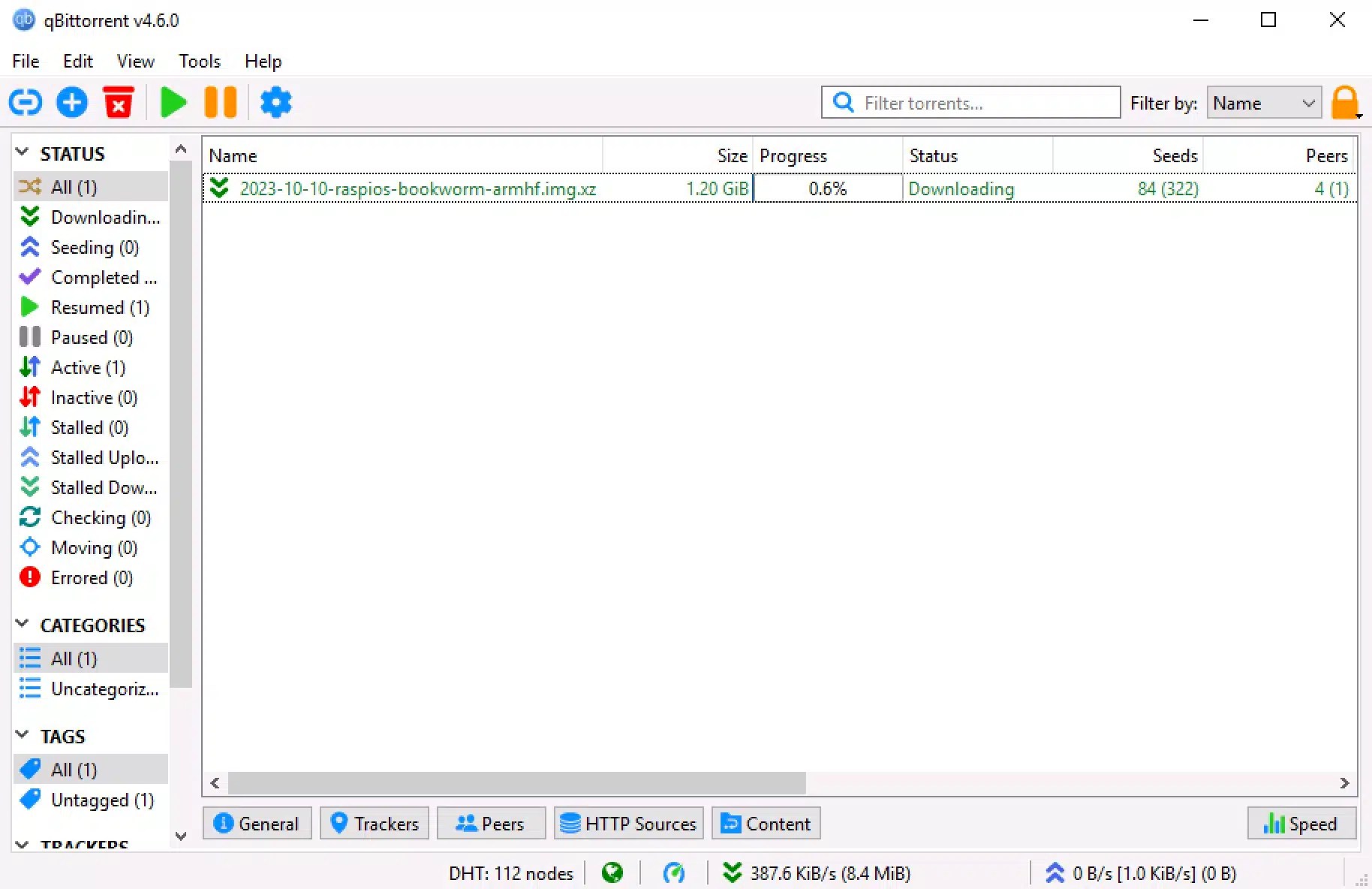
Task: Pause the selected torrent
Action: pyautogui.click(x=220, y=102)
